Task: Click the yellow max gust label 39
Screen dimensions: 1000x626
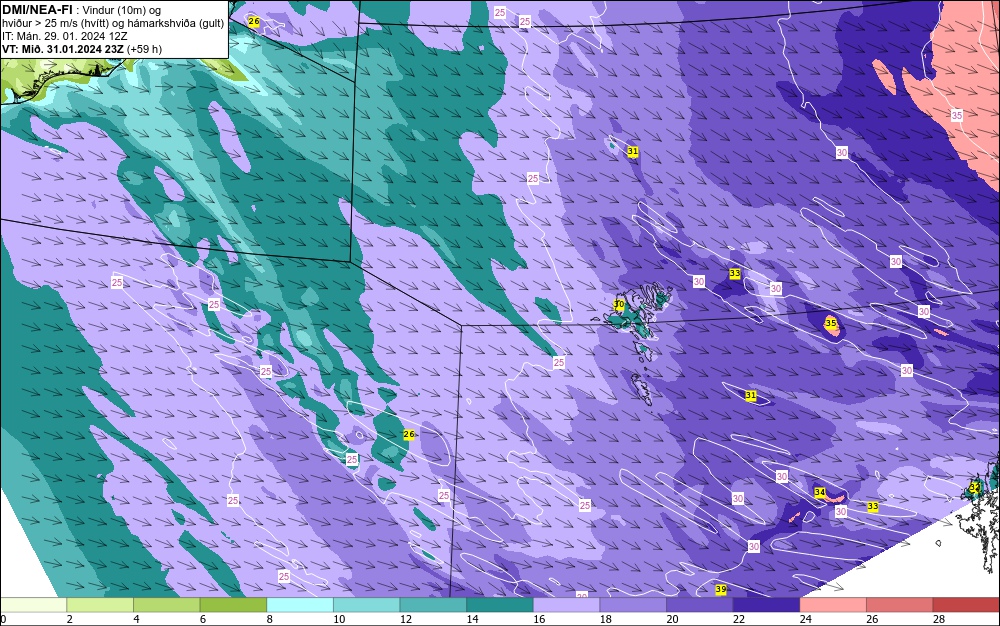Action: click(x=721, y=589)
